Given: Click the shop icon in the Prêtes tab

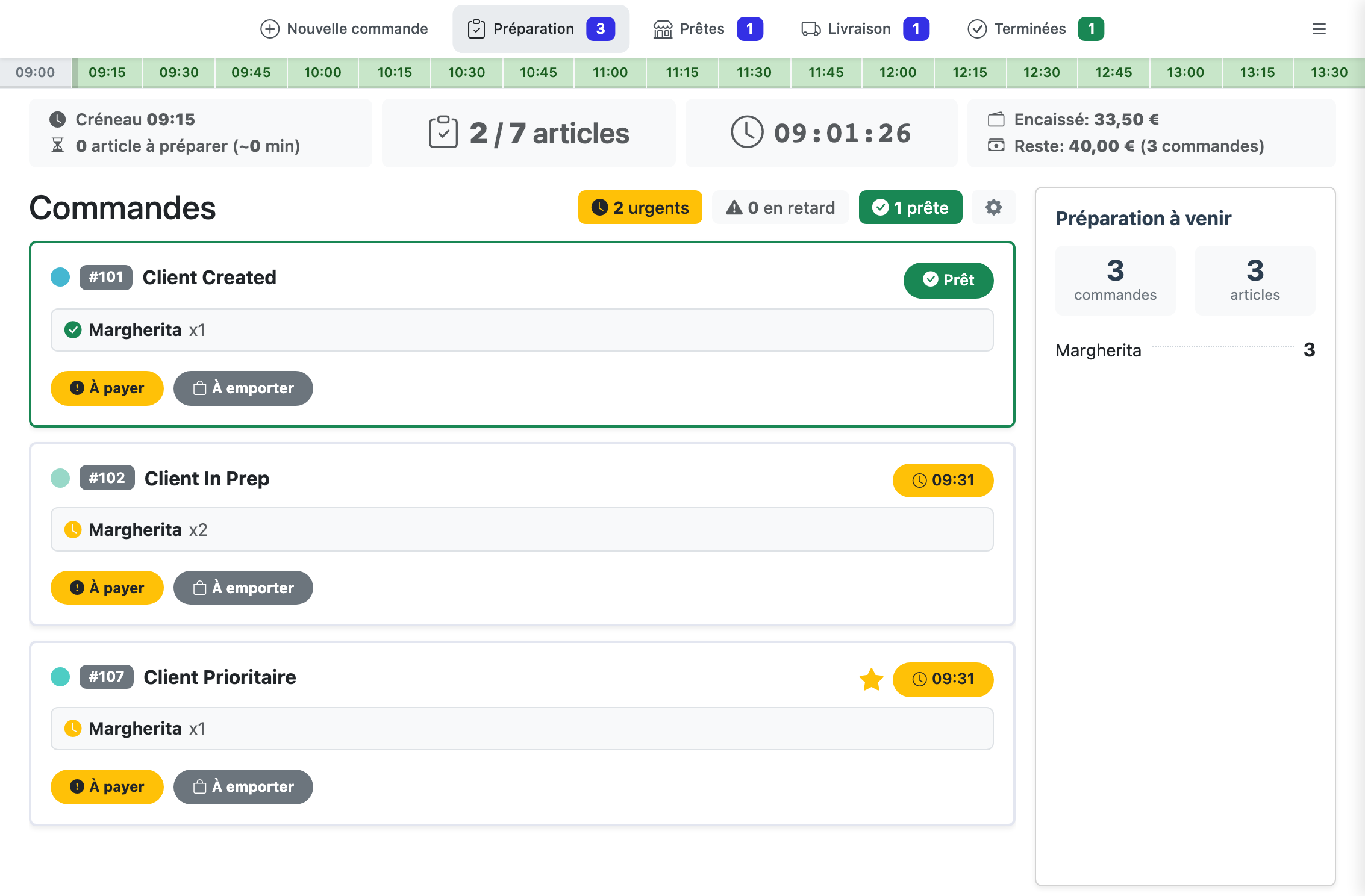Looking at the screenshot, I should pyautogui.click(x=663, y=29).
